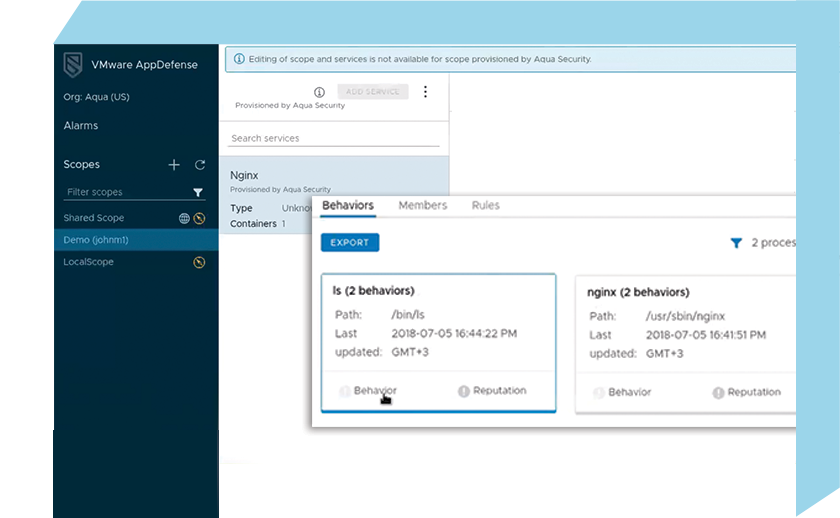Click the Reputation alert icon on nginx card
The width and height of the screenshot is (840, 518).
[718, 393]
